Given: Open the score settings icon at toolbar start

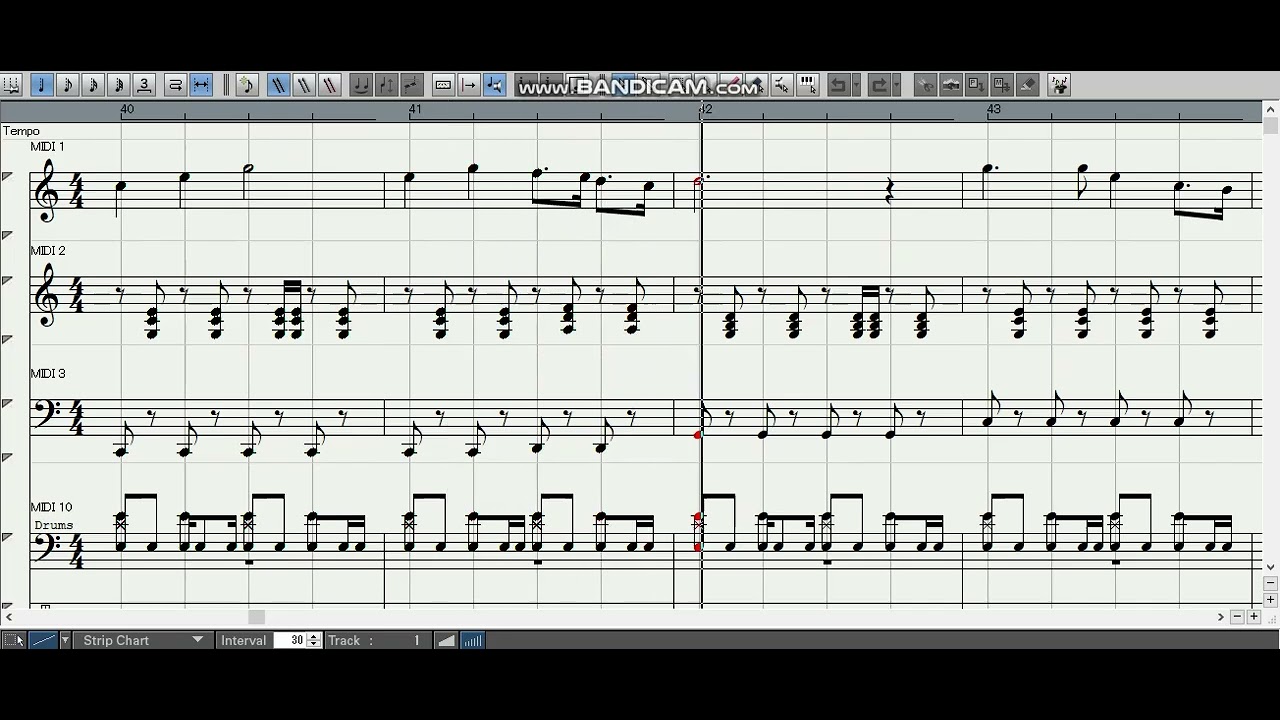Looking at the screenshot, I should [11, 85].
